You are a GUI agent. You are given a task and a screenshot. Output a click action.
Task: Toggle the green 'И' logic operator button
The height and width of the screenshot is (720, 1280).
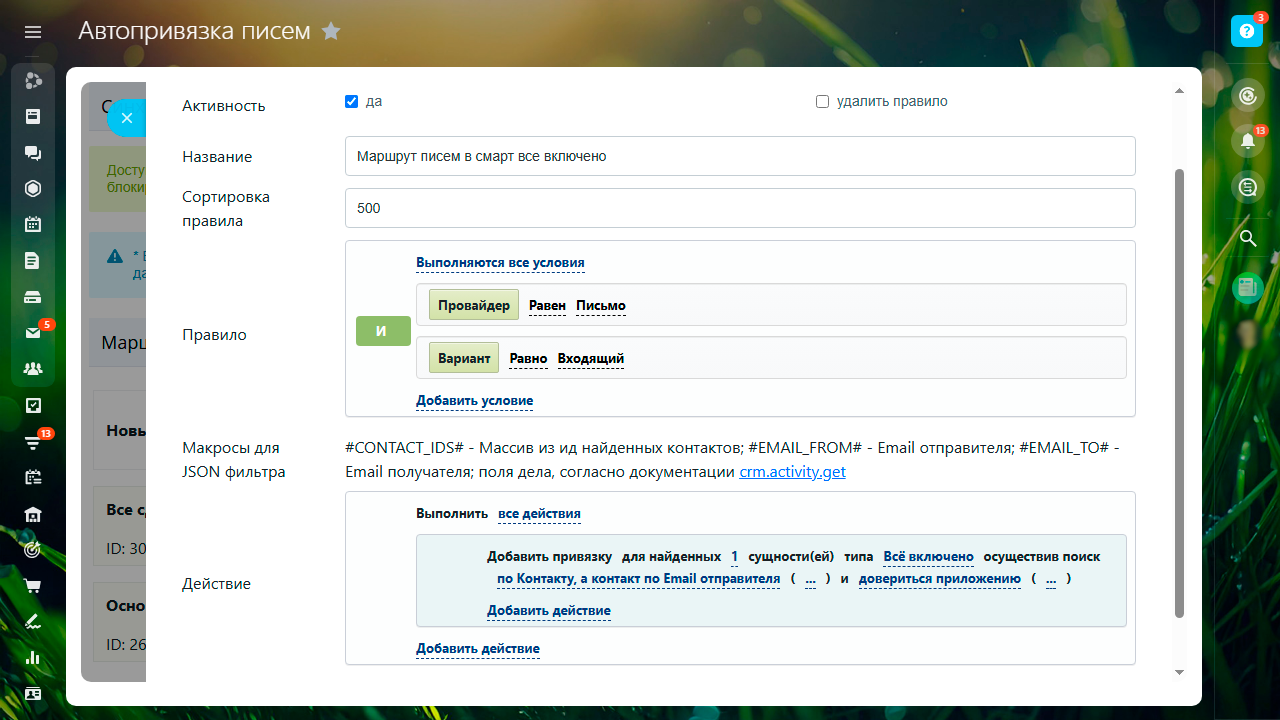383,331
